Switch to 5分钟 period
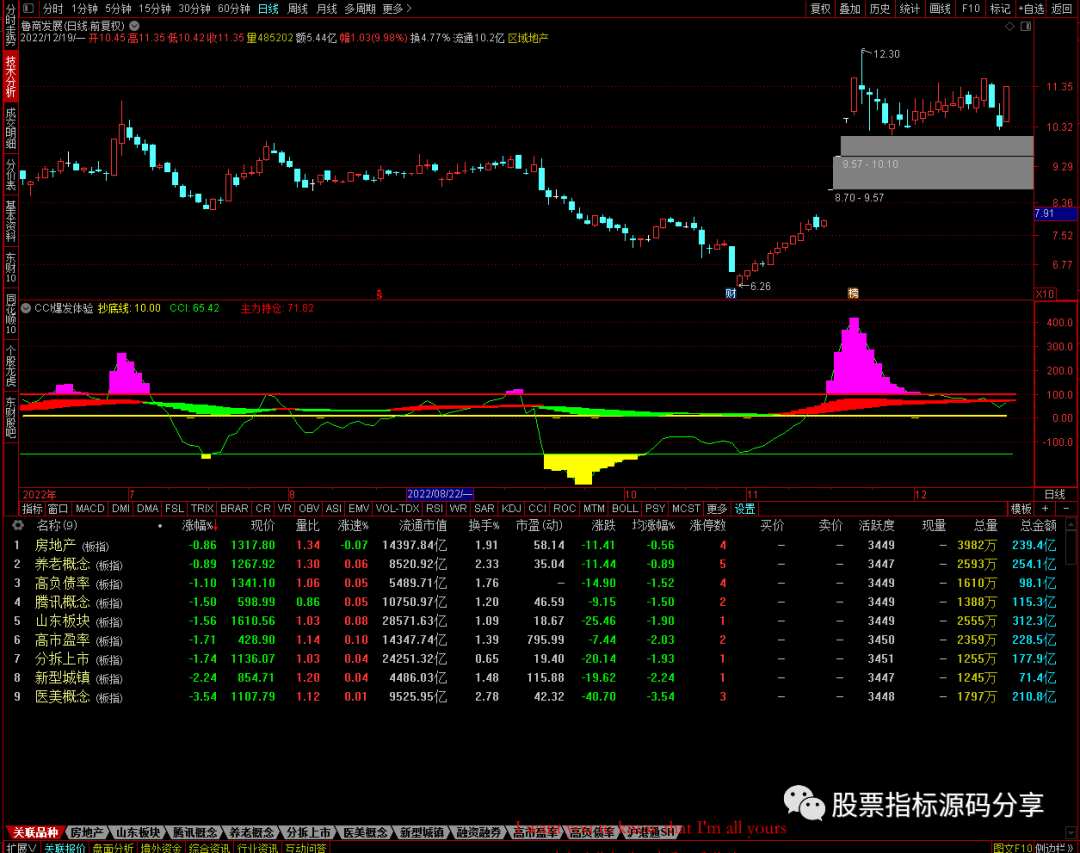The image size is (1080, 853). point(118,8)
